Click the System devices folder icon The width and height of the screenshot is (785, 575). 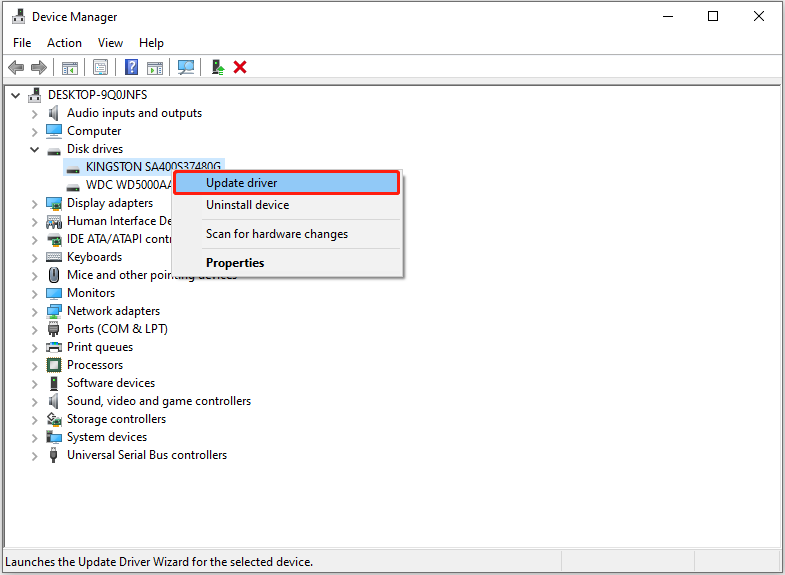point(54,437)
